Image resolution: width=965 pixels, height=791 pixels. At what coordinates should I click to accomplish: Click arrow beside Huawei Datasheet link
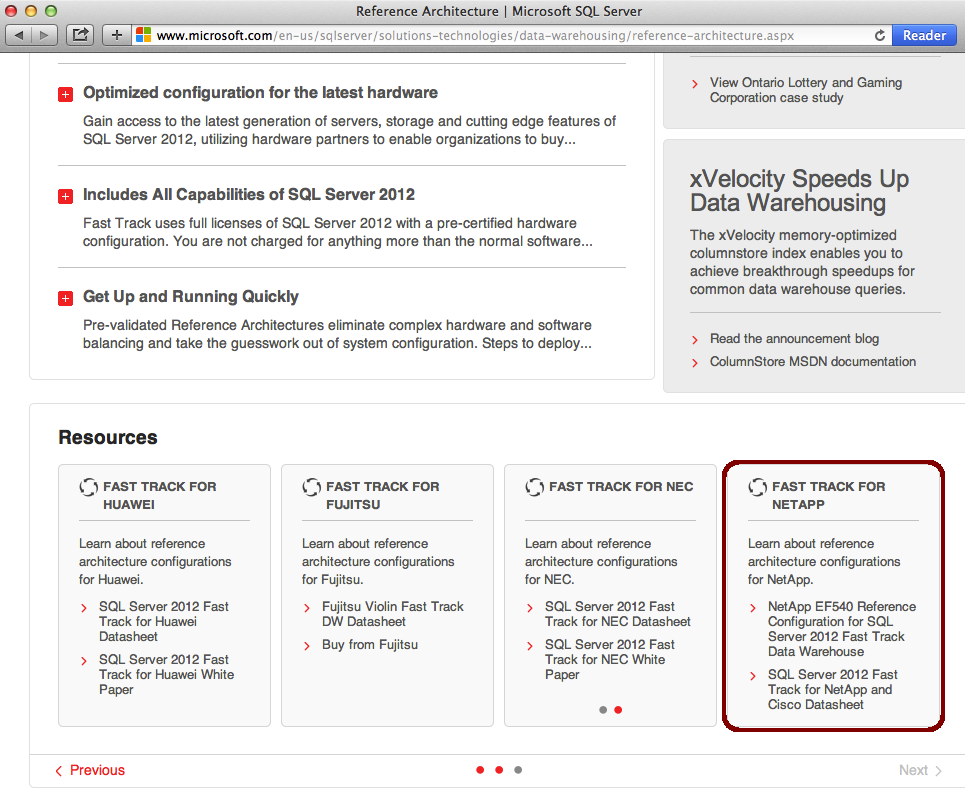(84, 608)
